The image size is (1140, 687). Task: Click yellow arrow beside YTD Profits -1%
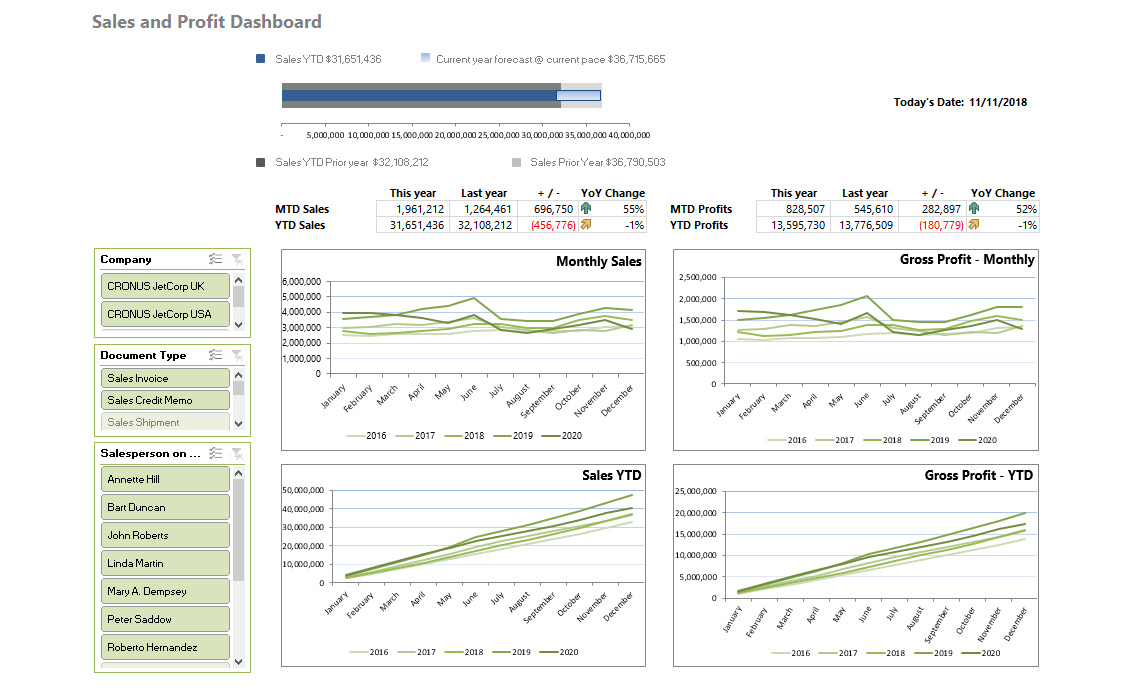click(x=974, y=225)
